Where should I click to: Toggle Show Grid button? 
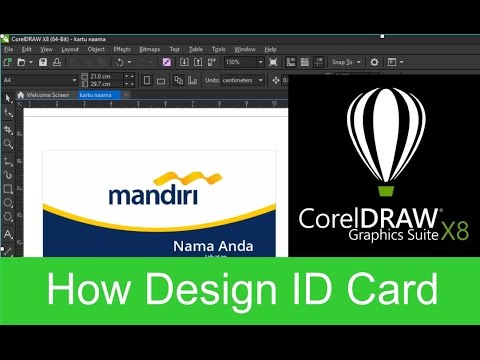coord(305,62)
